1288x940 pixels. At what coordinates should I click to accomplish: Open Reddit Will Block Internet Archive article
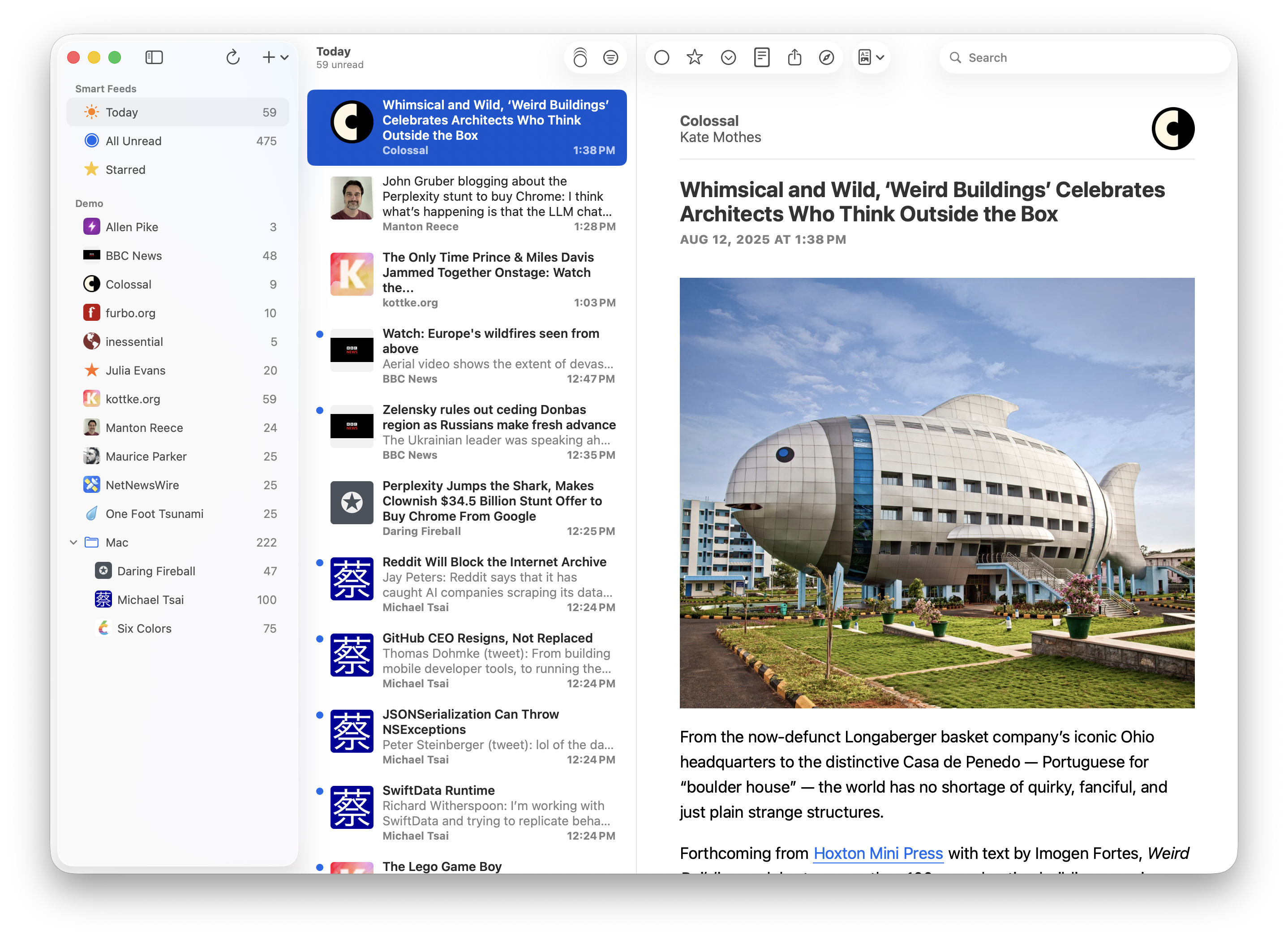point(467,584)
